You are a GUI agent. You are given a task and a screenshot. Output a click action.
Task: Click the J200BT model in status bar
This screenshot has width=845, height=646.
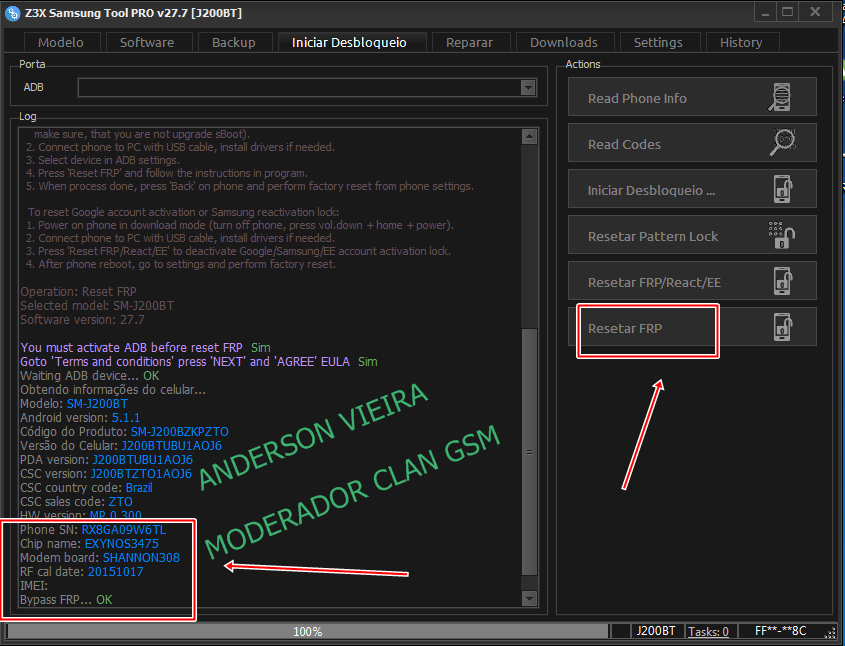tap(656, 631)
